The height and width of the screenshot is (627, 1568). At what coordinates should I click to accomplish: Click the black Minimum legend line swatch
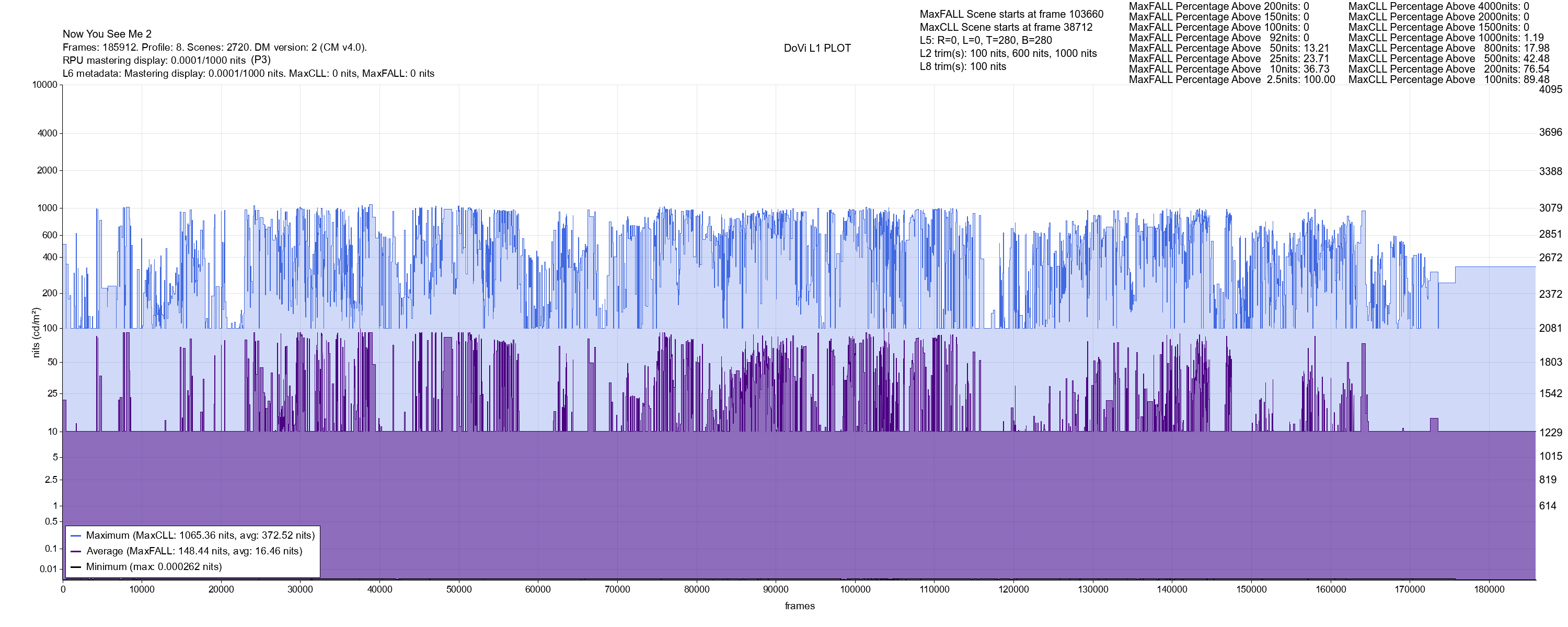click(76, 567)
